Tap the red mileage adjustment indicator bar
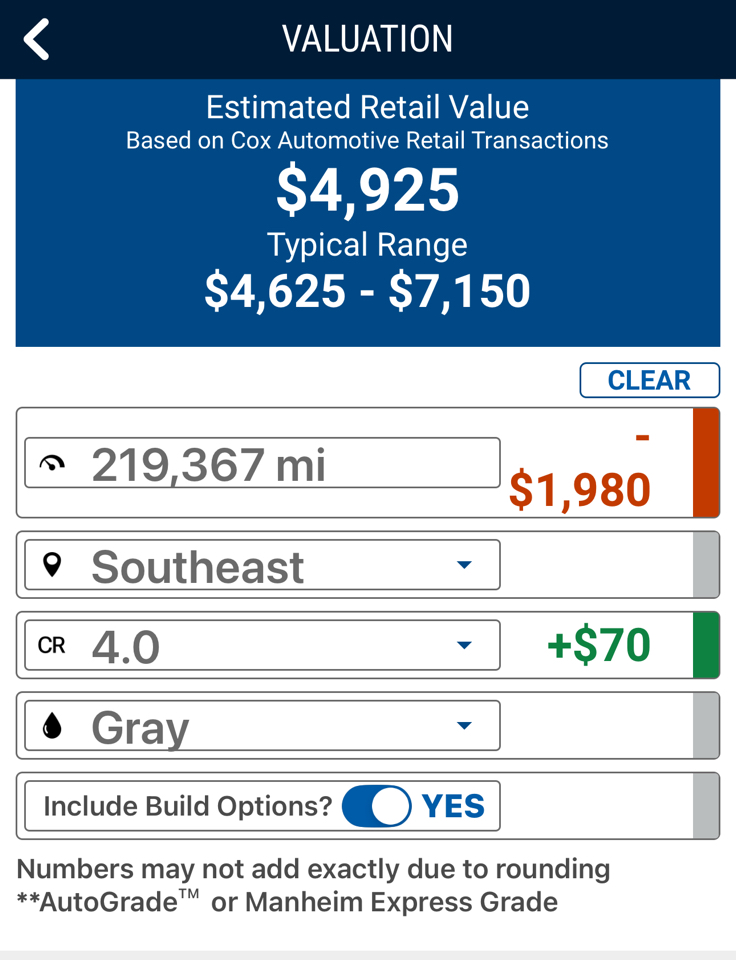This screenshot has height=960, width=736. [706, 463]
